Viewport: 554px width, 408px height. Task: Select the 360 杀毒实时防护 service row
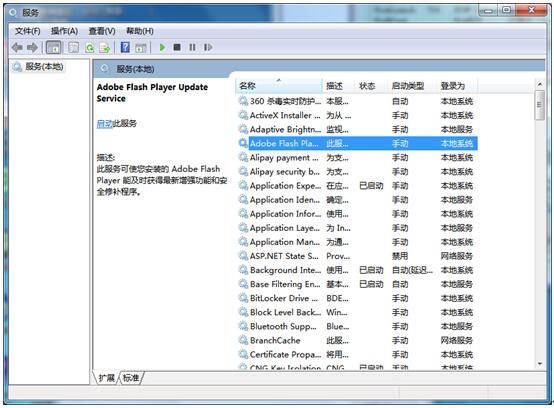(x=357, y=101)
